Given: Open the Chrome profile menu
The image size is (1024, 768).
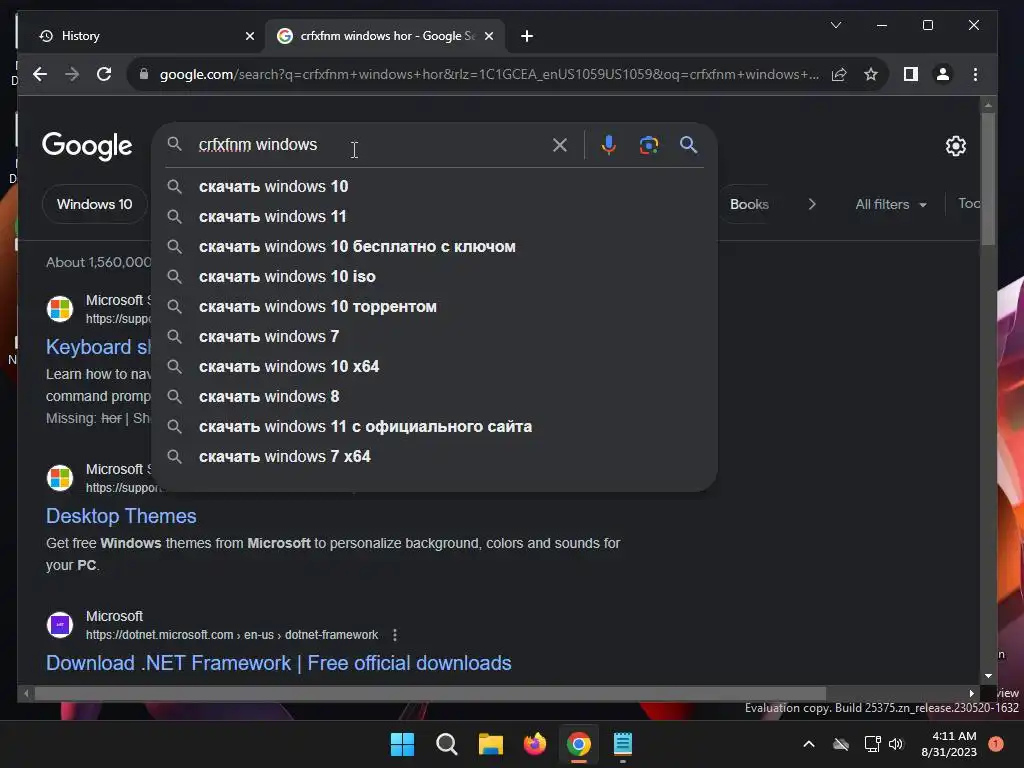Looking at the screenshot, I should coord(942,74).
